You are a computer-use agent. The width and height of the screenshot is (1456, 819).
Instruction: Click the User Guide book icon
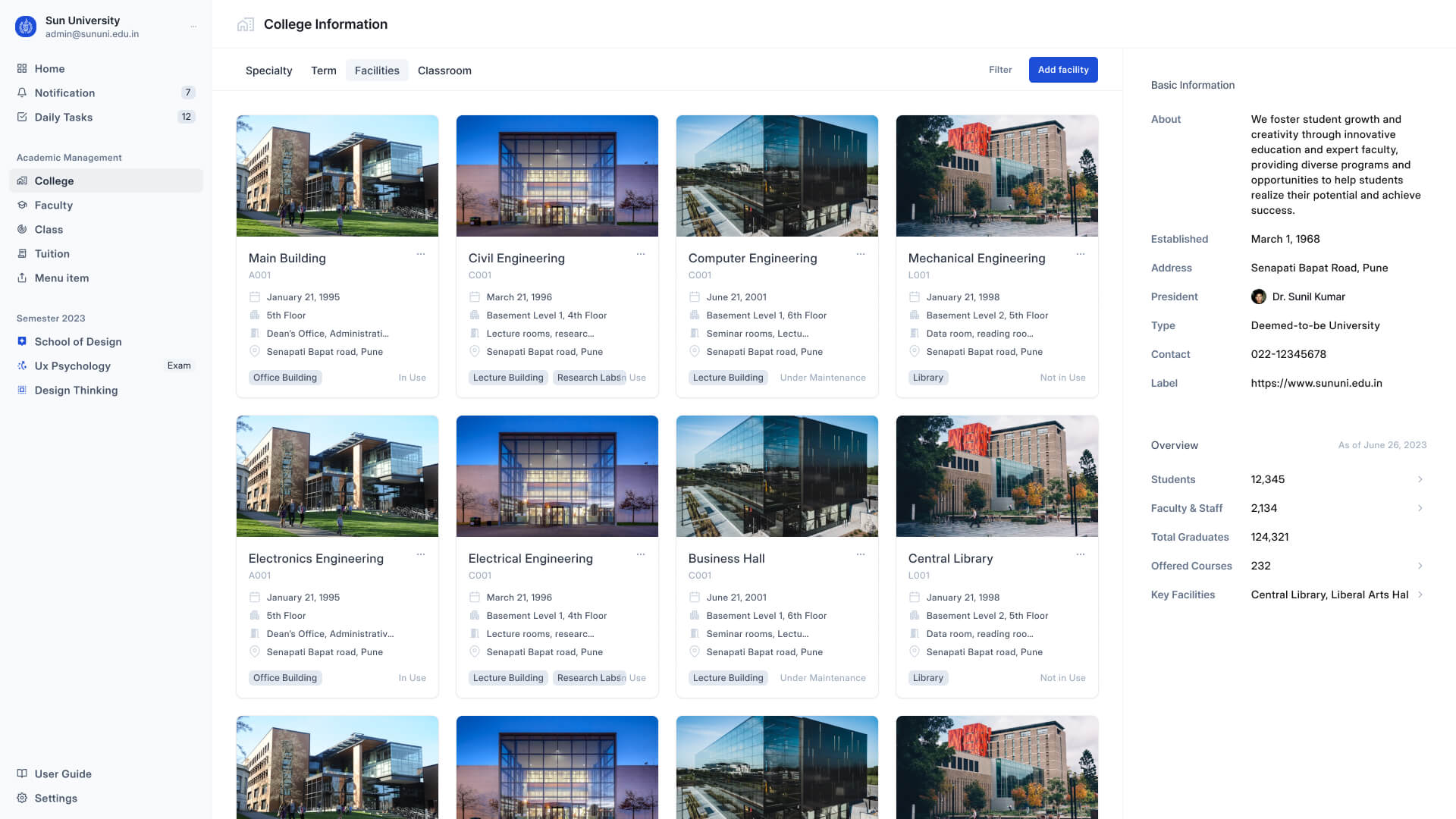pos(22,773)
